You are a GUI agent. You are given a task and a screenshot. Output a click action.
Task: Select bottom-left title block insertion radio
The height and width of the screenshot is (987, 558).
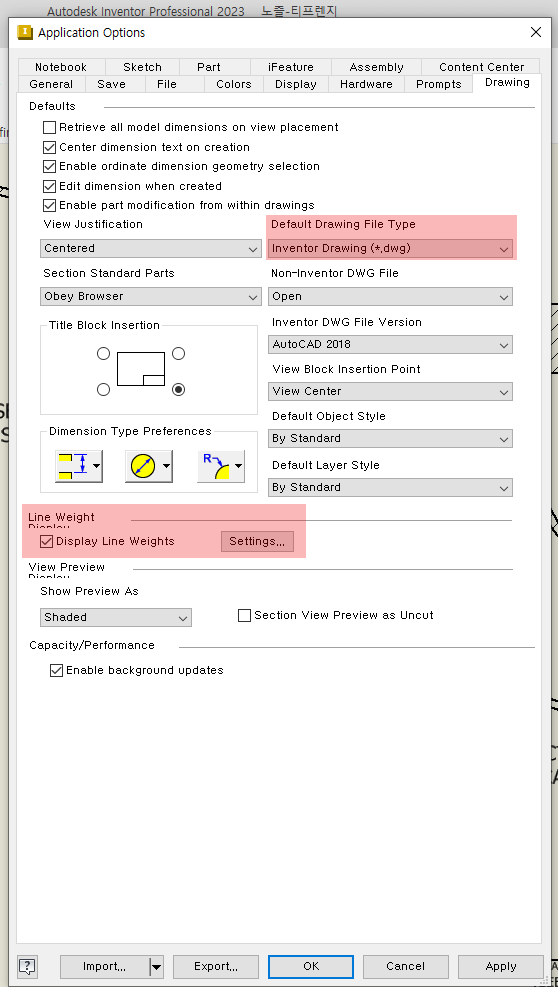click(103, 390)
